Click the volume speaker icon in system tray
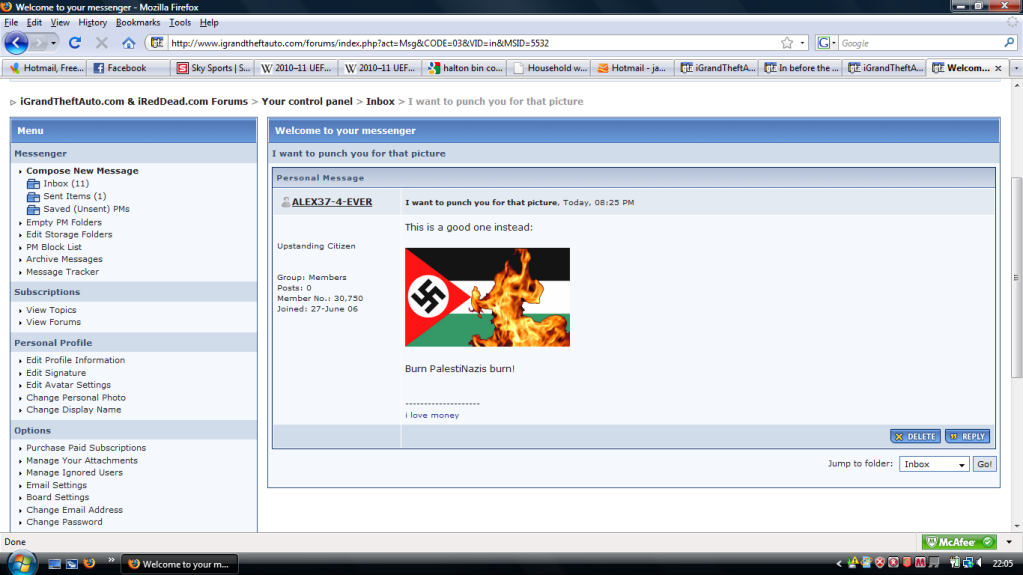 tap(979, 563)
